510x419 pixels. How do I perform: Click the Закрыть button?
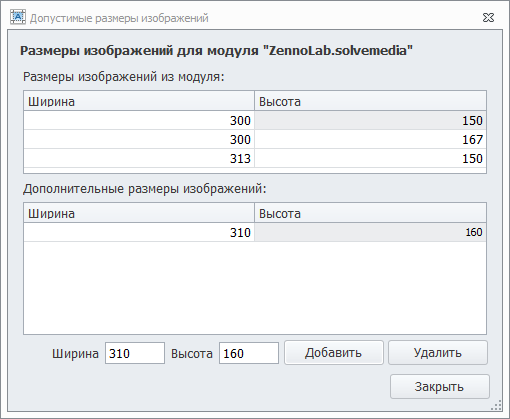tap(440, 387)
